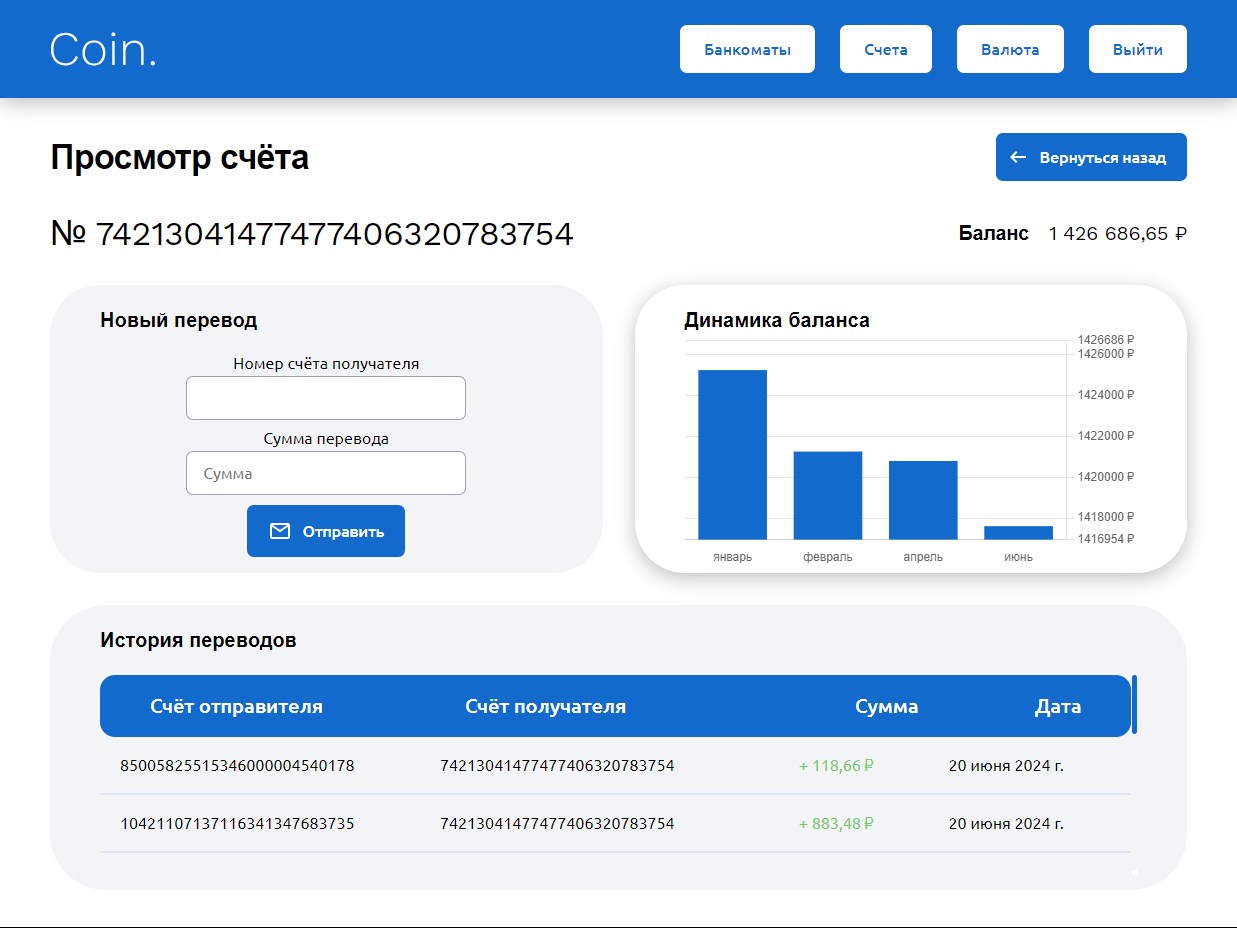This screenshot has width=1237, height=928.
Task: Select the transfer row with +118,66 ₽
Action: click(615, 766)
